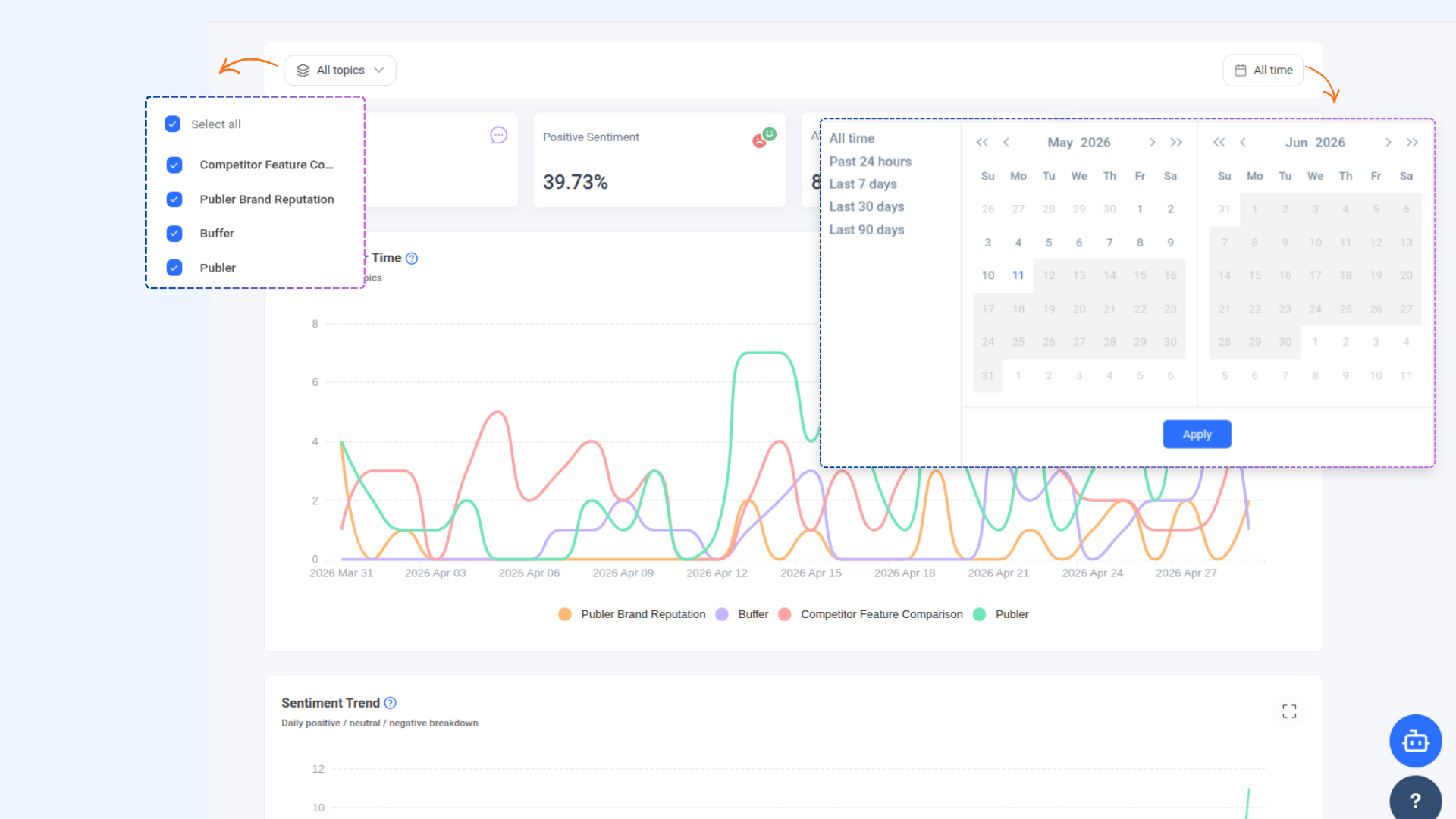Expand Sentiment Trend chart to fullscreen
The image size is (1456, 819).
point(1289,711)
